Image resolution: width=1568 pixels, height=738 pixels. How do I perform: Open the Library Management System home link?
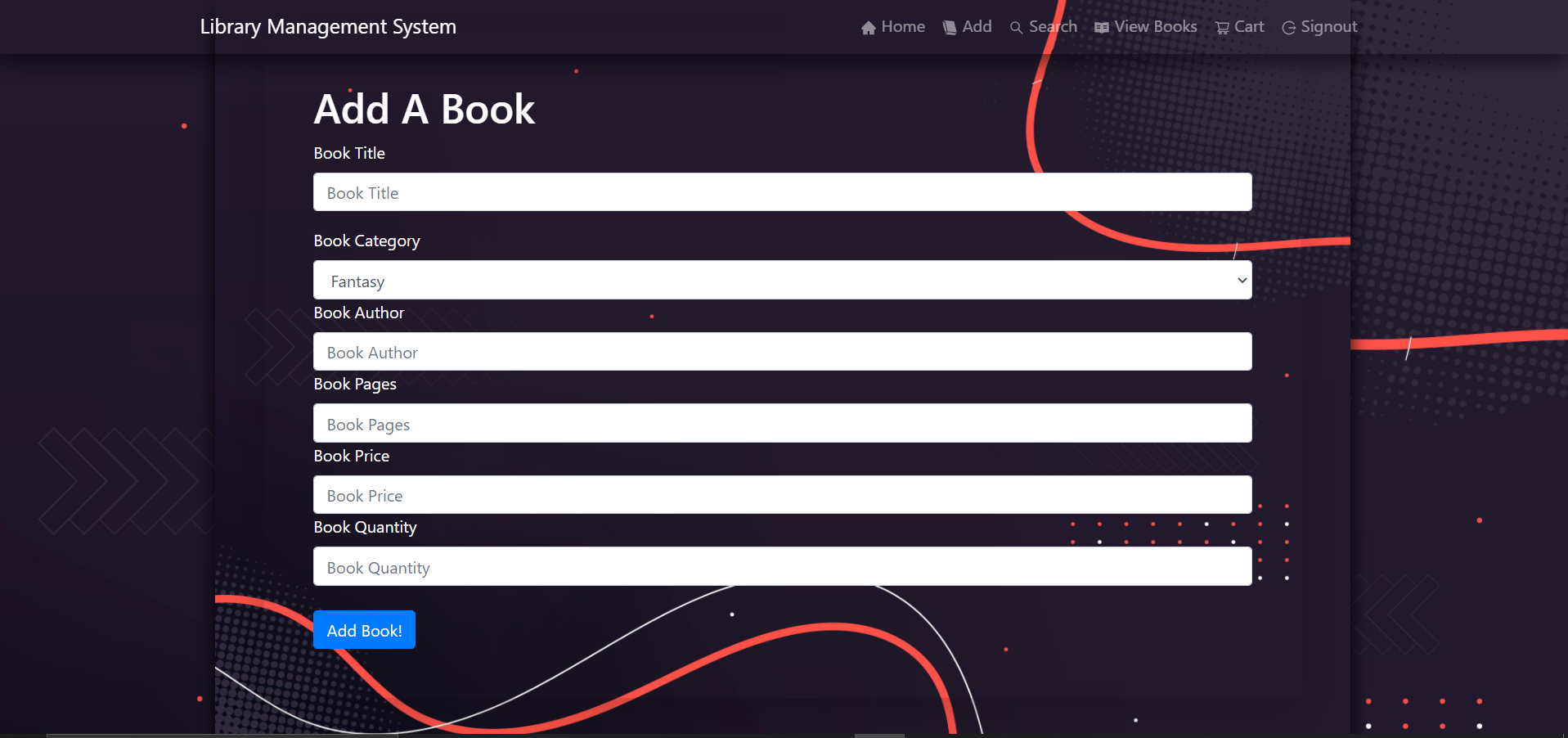pos(328,26)
